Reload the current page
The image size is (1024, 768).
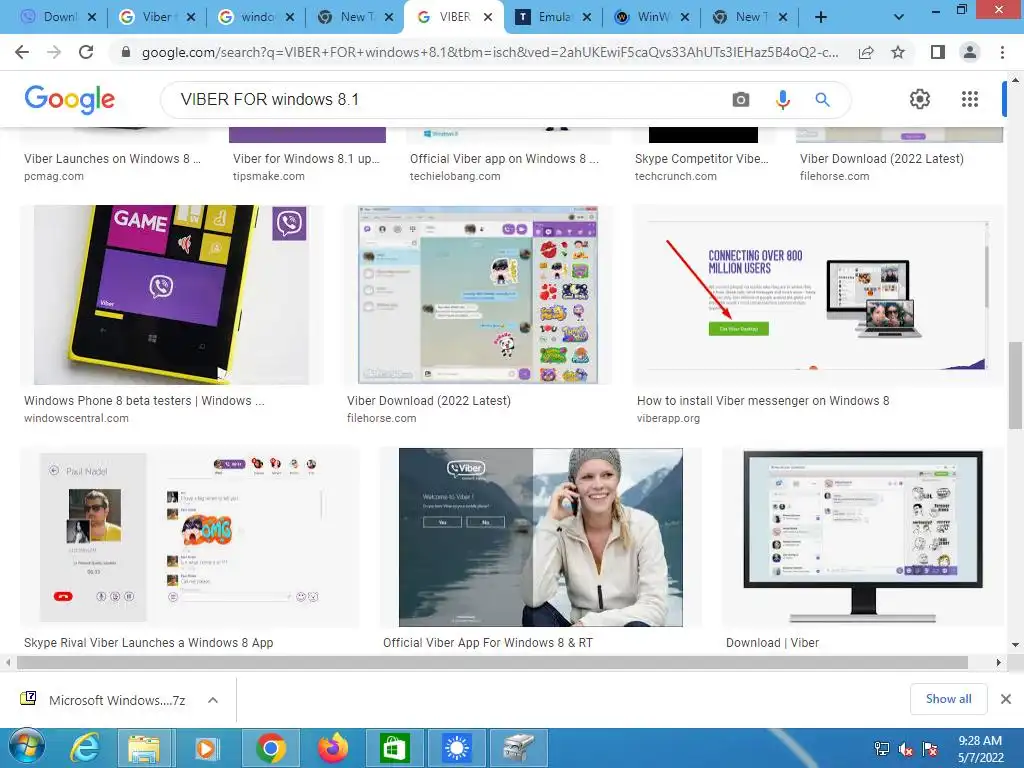pos(86,52)
